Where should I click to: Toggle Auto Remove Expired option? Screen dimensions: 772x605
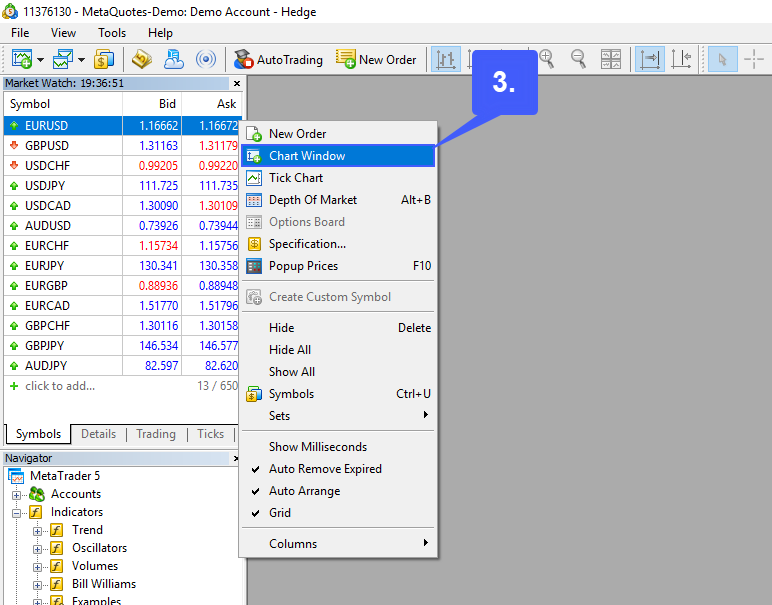tap(338, 469)
